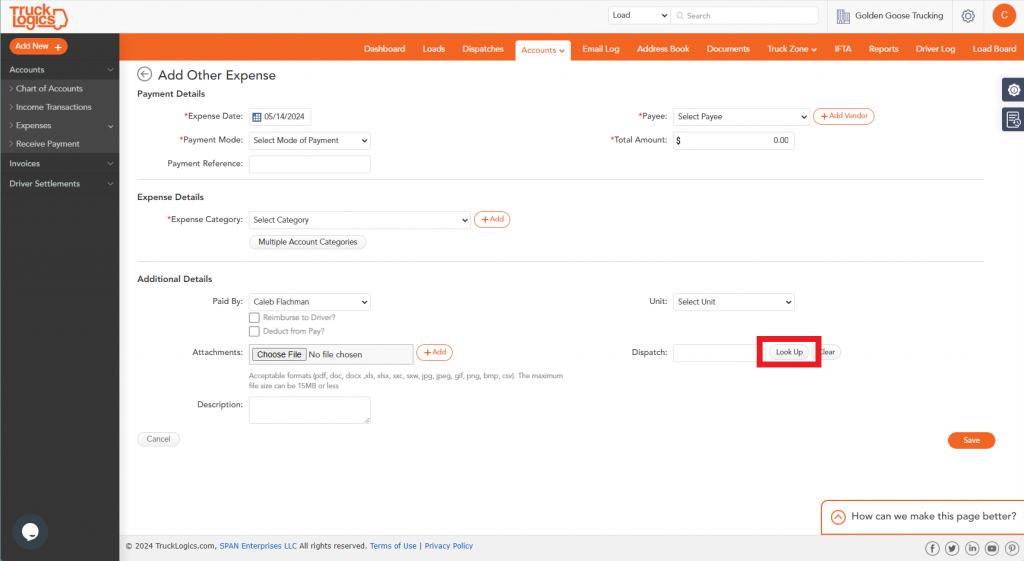Viewport: 1024px width, 561px height.
Task: Click the dispatch Look Up button
Action: click(789, 352)
